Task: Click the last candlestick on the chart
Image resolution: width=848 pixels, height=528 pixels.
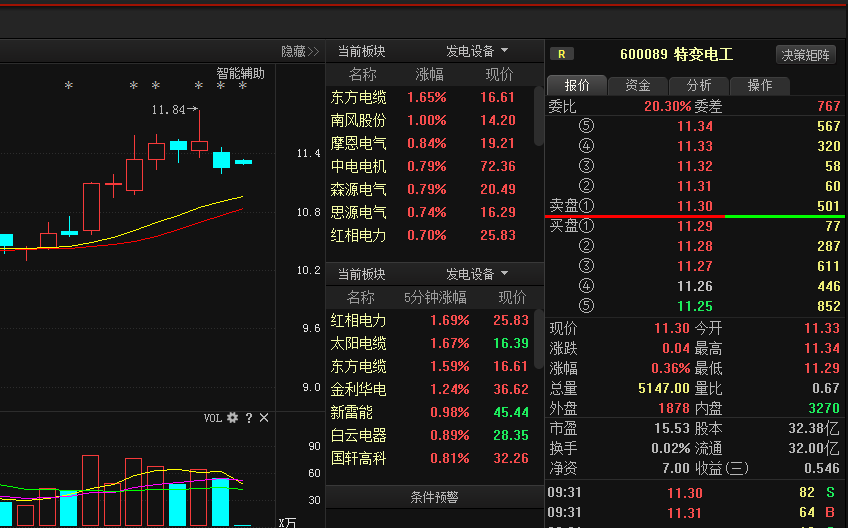Action: (x=243, y=162)
